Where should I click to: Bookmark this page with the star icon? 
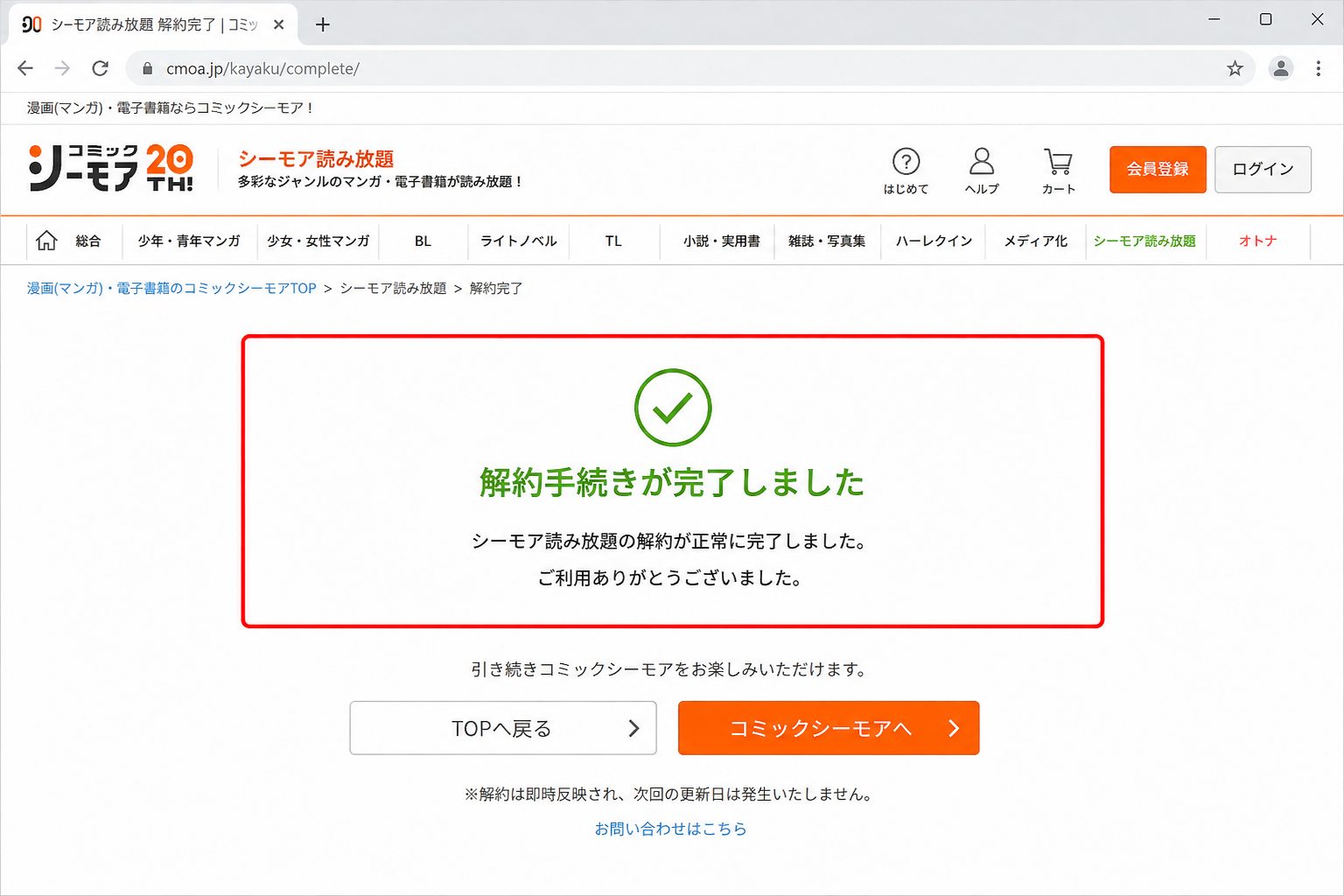tap(1235, 68)
